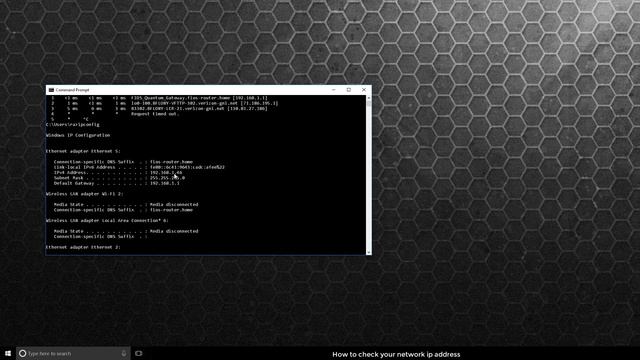Click 'Wireless LAN adapter Local Area Connection* 6:' heading
Viewport: 640px width, 360px height.
coord(107,220)
